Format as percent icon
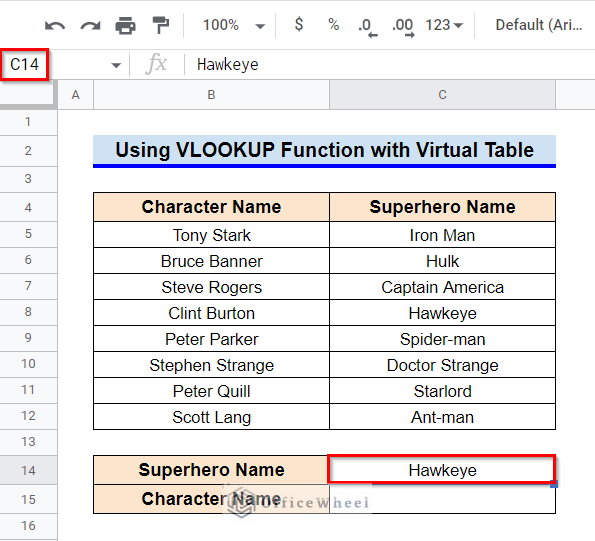Image resolution: width=595 pixels, height=541 pixels. coord(334,25)
